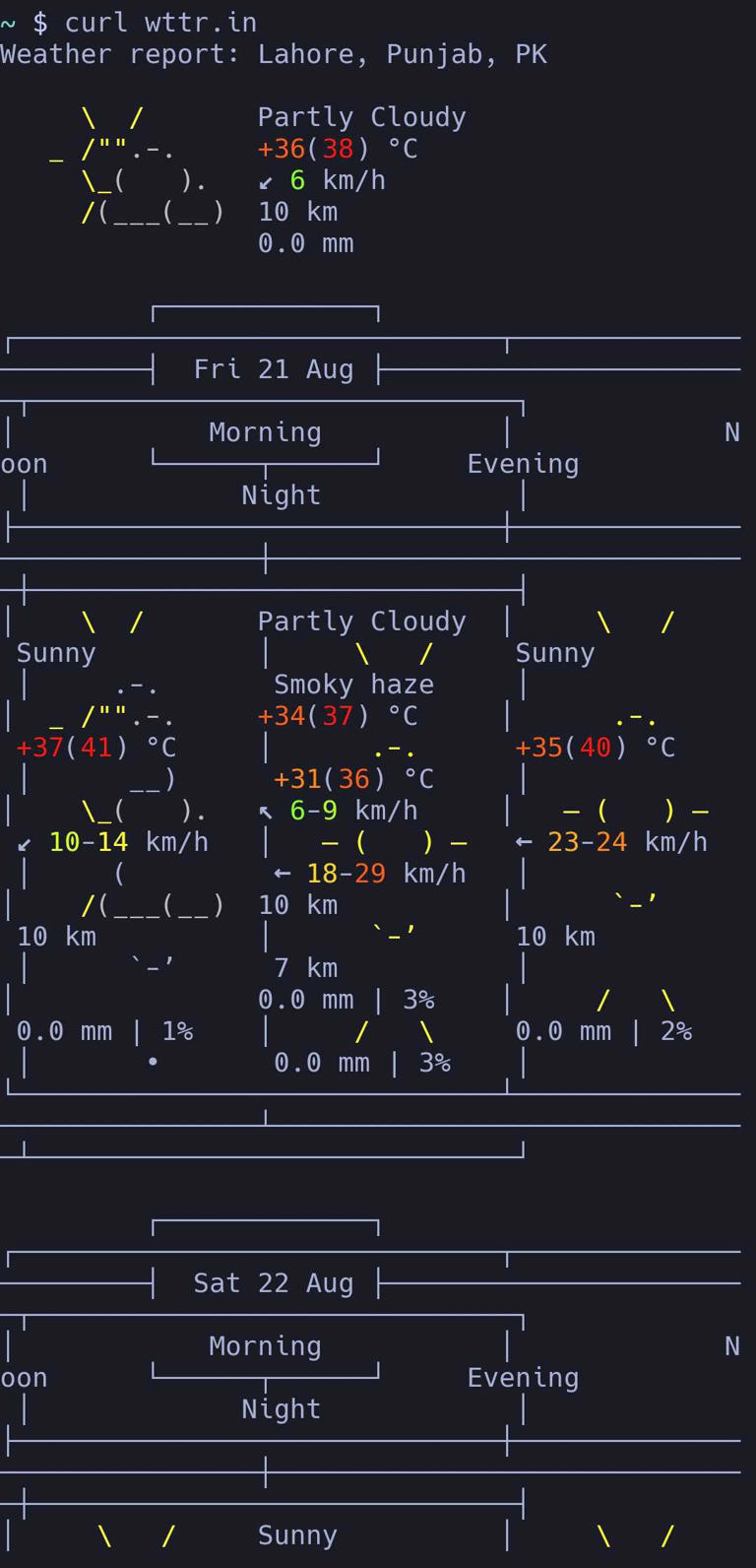Click '10 km' below the 10-14 km/h wind
The height and width of the screenshot is (1568, 756).
click(x=56, y=937)
